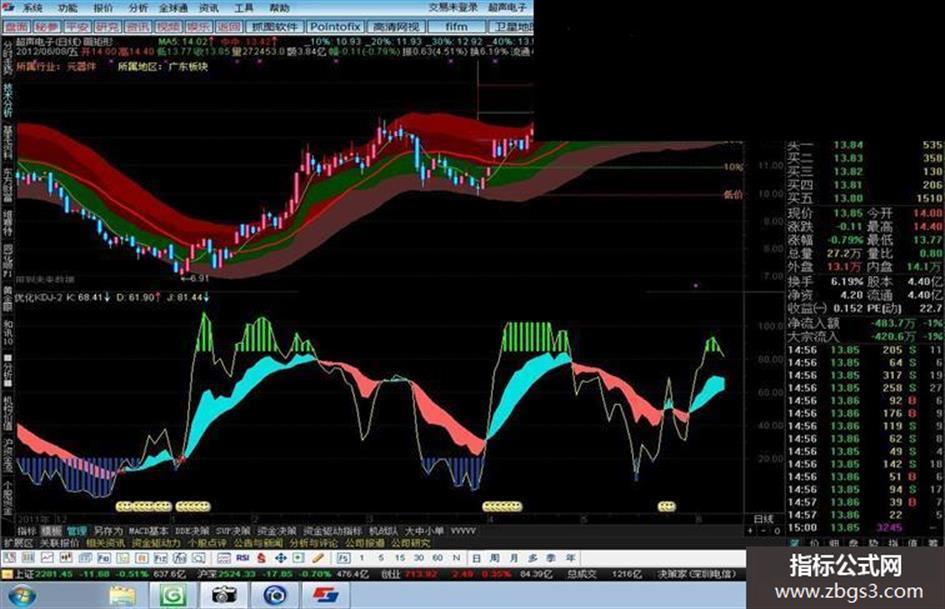The image size is (945, 609).
Task: Click the 研究 toolbar button
Action: pyautogui.click(x=107, y=27)
